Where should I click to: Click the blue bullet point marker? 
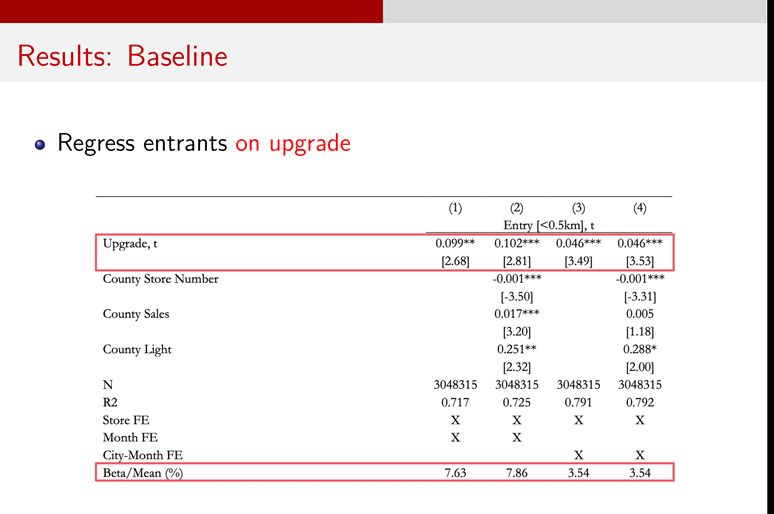click(40, 144)
